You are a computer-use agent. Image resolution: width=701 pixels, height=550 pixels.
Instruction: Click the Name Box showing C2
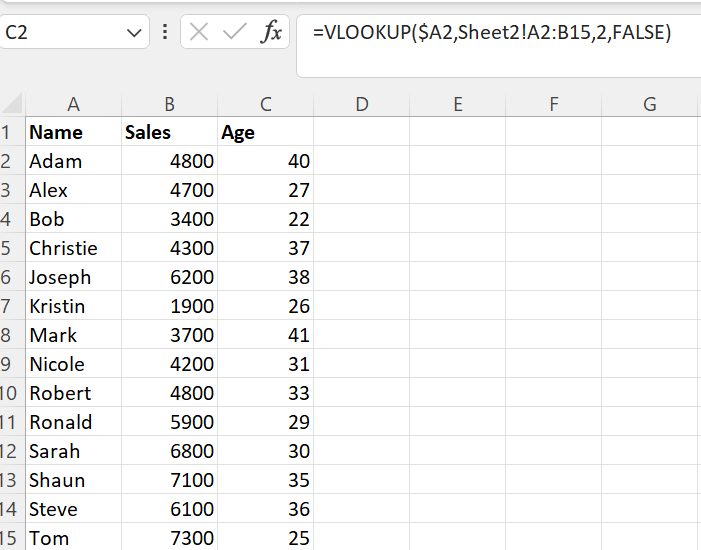point(74,32)
